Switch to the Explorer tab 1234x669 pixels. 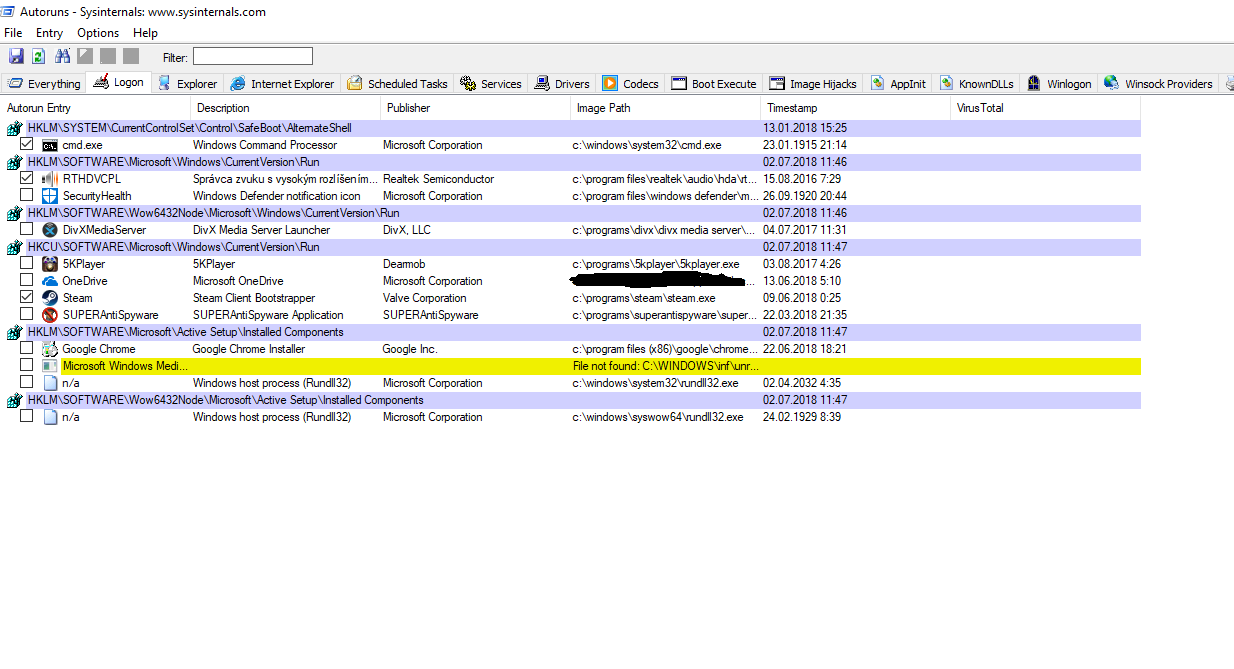187,84
